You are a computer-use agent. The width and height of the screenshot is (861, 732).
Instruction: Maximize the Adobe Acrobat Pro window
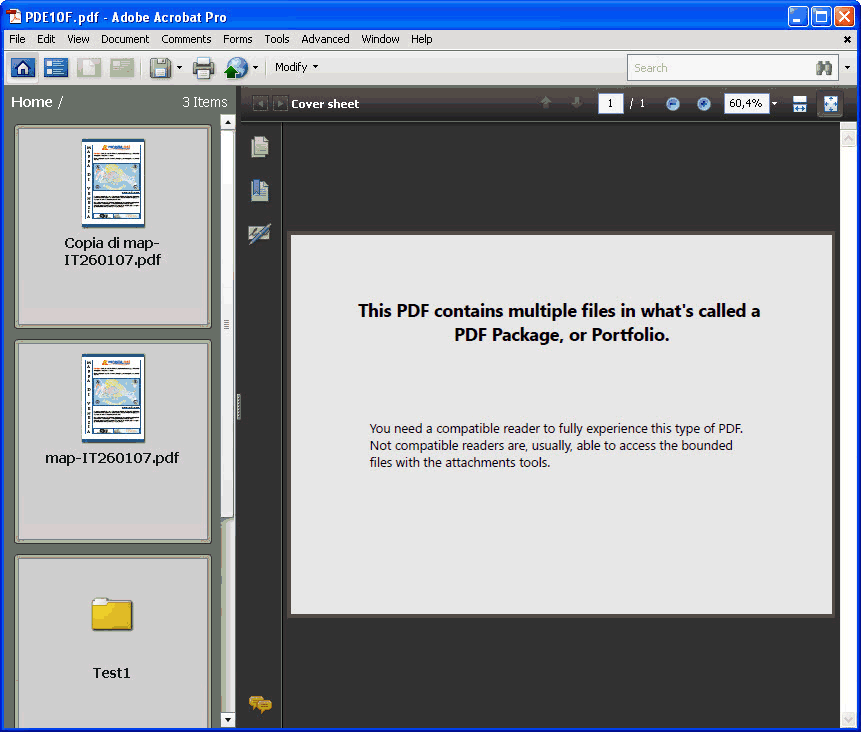[x=821, y=17]
